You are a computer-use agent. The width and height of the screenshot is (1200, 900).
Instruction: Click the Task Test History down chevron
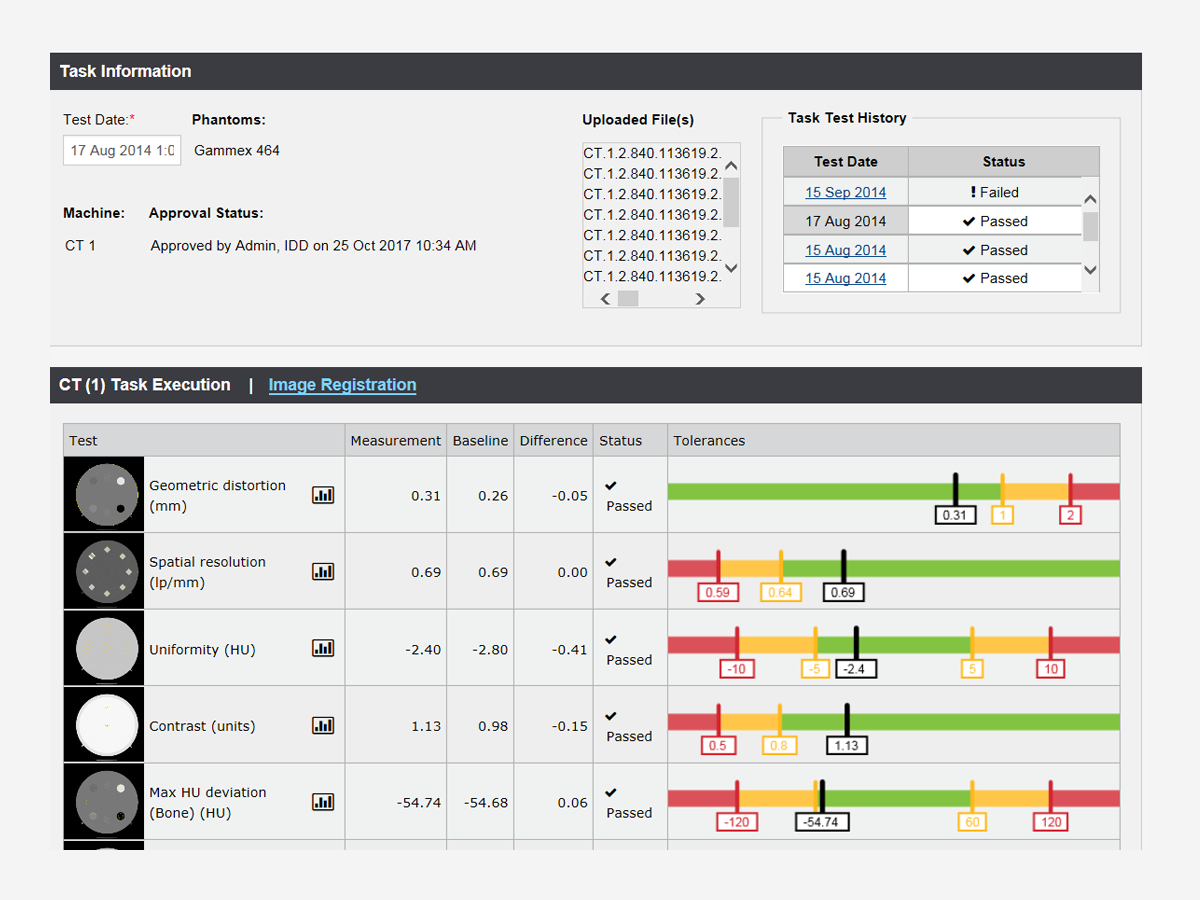tap(1091, 270)
